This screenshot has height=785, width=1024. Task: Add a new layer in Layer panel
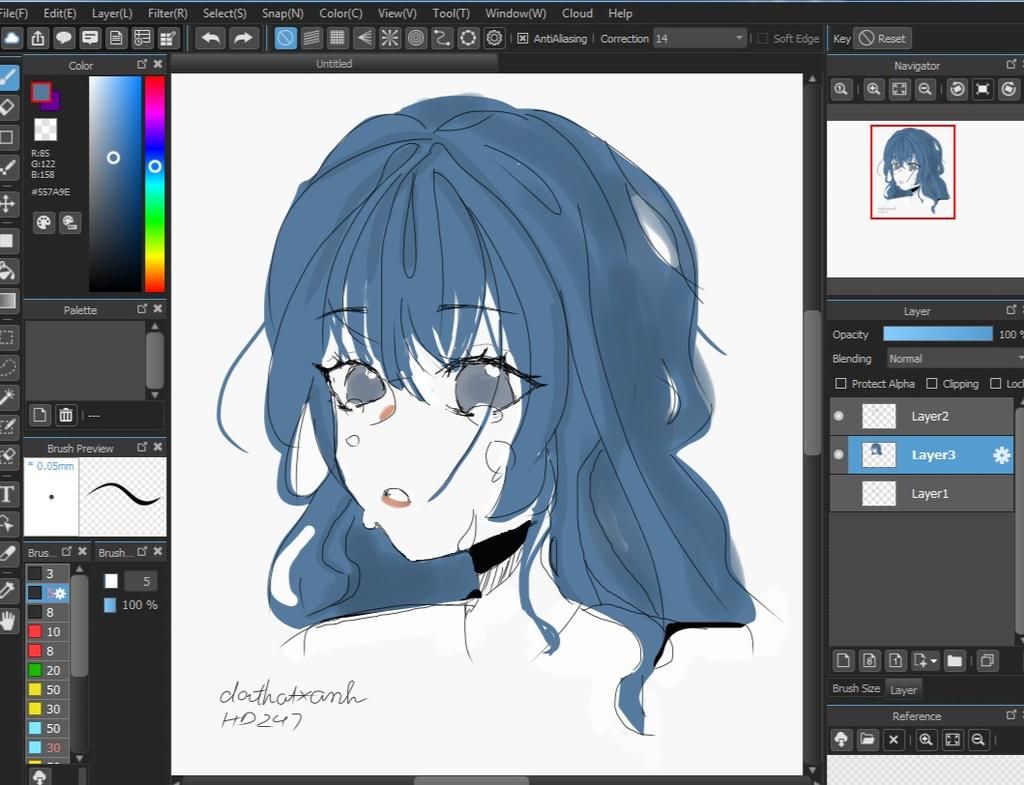[x=843, y=661]
